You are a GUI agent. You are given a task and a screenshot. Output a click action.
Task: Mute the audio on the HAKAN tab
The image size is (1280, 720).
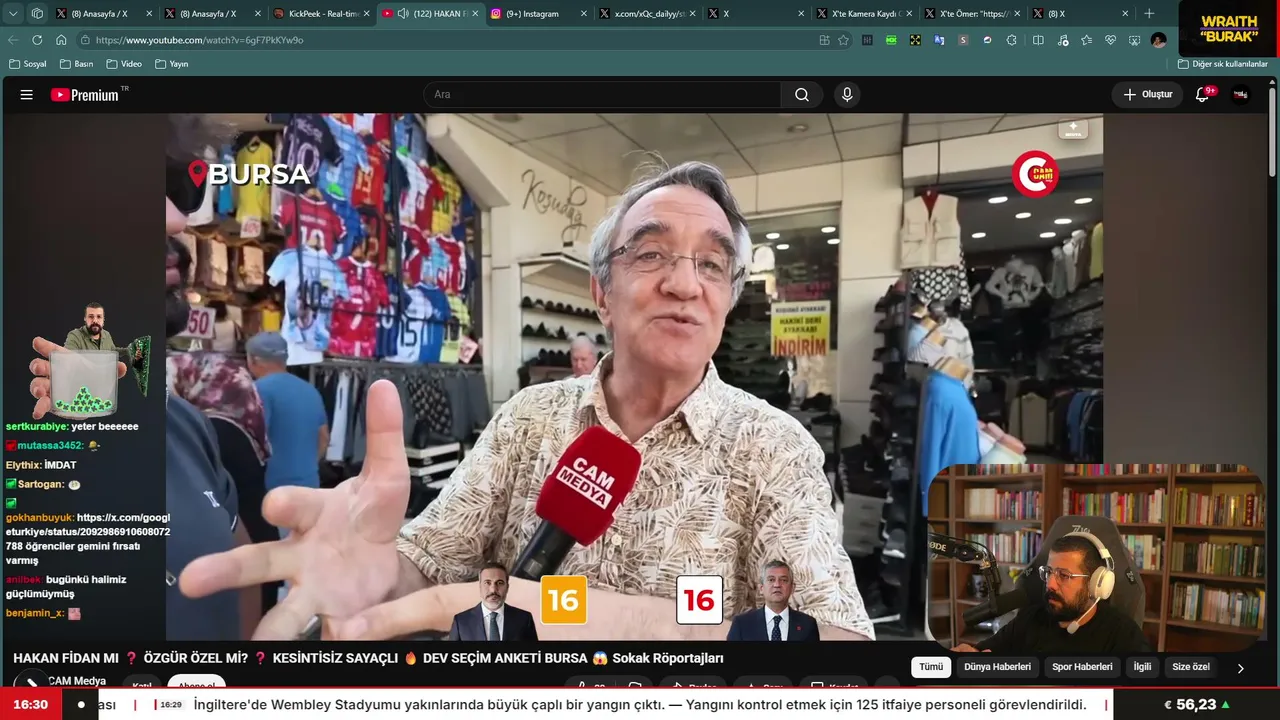(x=403, y=14)
